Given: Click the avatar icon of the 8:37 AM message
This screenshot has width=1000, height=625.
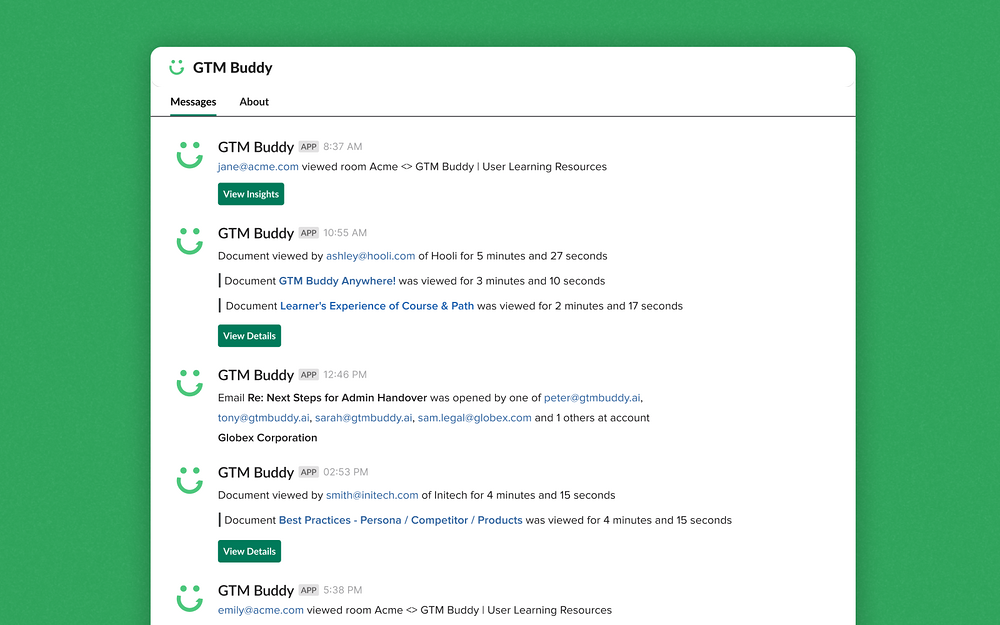Looking at the screenshot, I should (189, 155).
